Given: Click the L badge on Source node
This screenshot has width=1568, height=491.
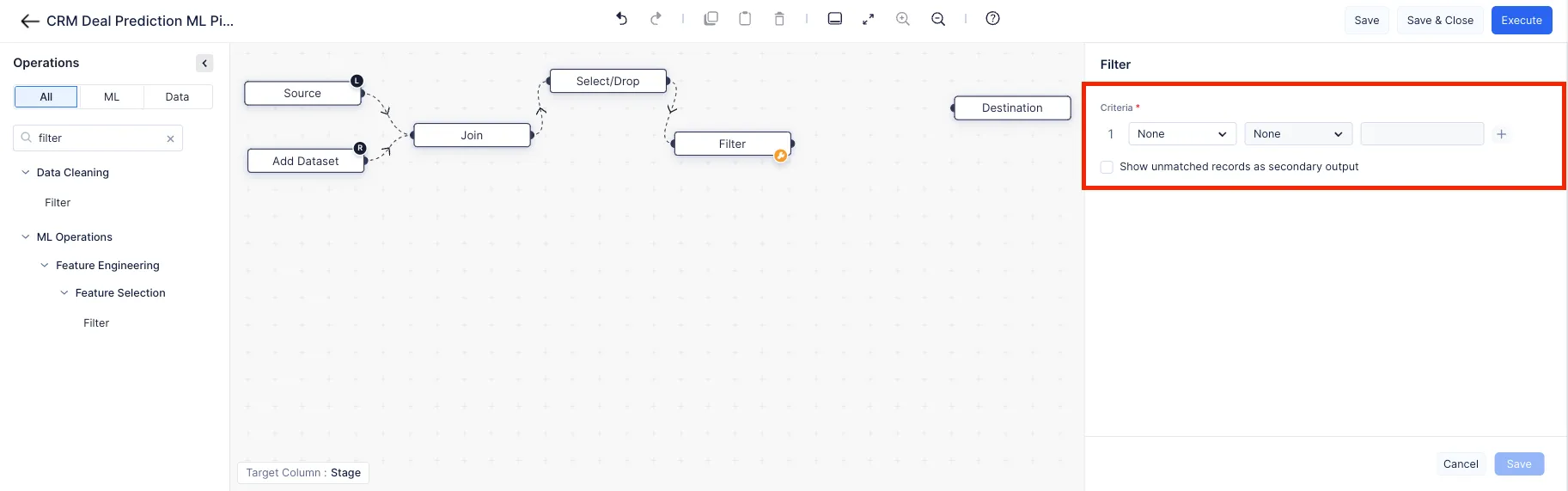Looking at the screenshot, I should 357,81.
